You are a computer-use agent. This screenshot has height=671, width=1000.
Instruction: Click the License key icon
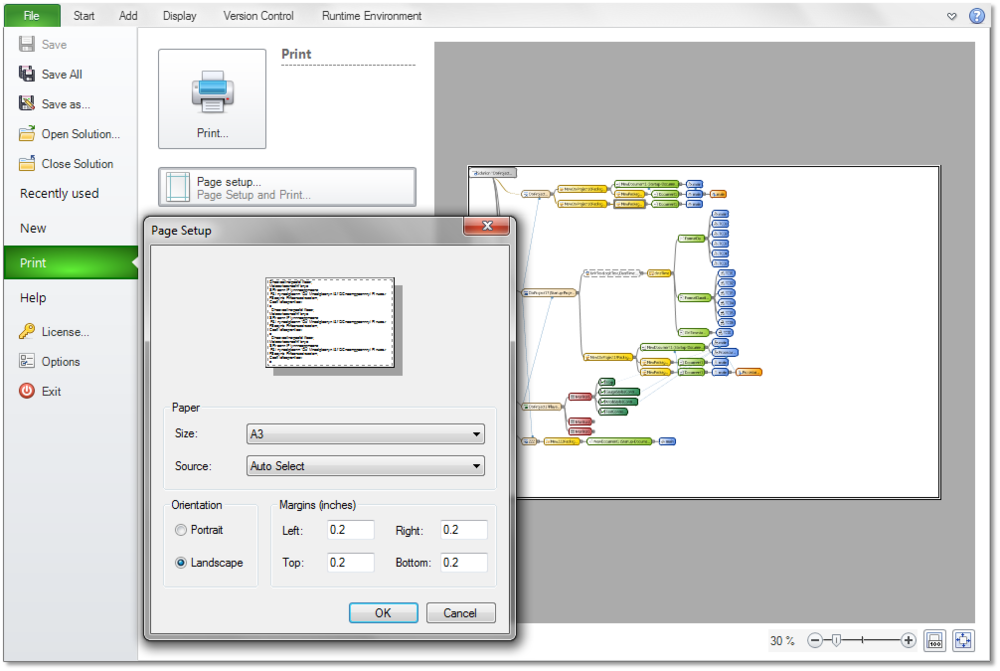[x=28, y=332]
